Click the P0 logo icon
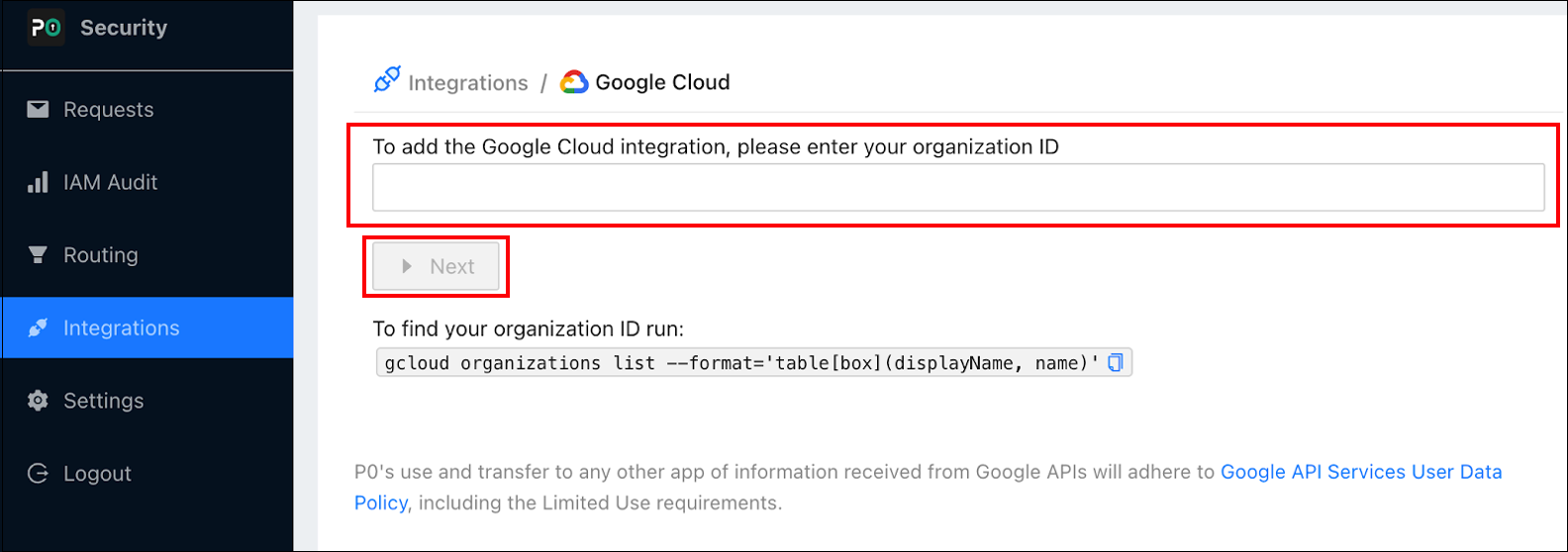The image size is (1568, 552). 46,28
